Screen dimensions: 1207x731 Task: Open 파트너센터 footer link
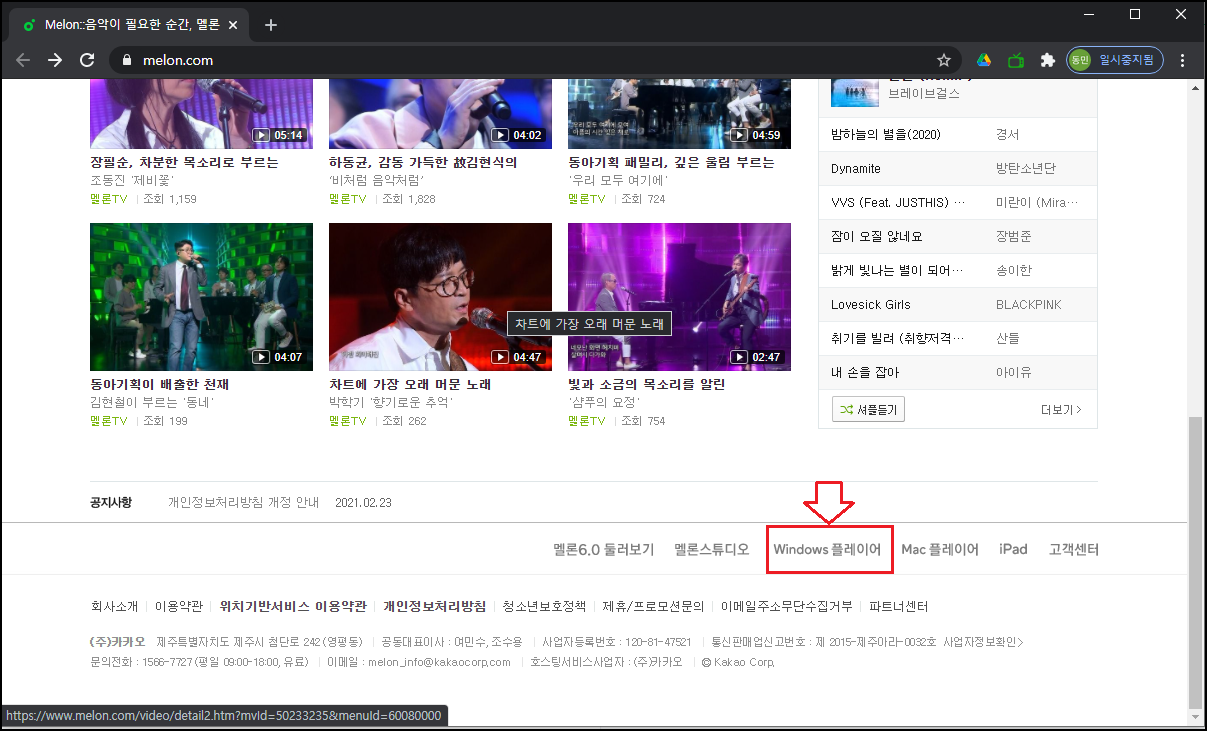click(x=898, y=606)
